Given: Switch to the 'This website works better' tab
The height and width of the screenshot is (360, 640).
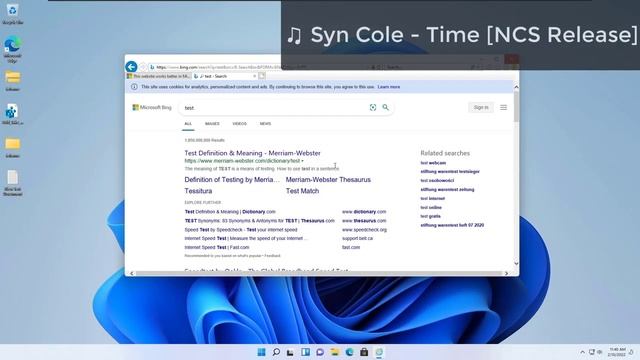Looking at the screenshot, I should click(x=158, y=76).
